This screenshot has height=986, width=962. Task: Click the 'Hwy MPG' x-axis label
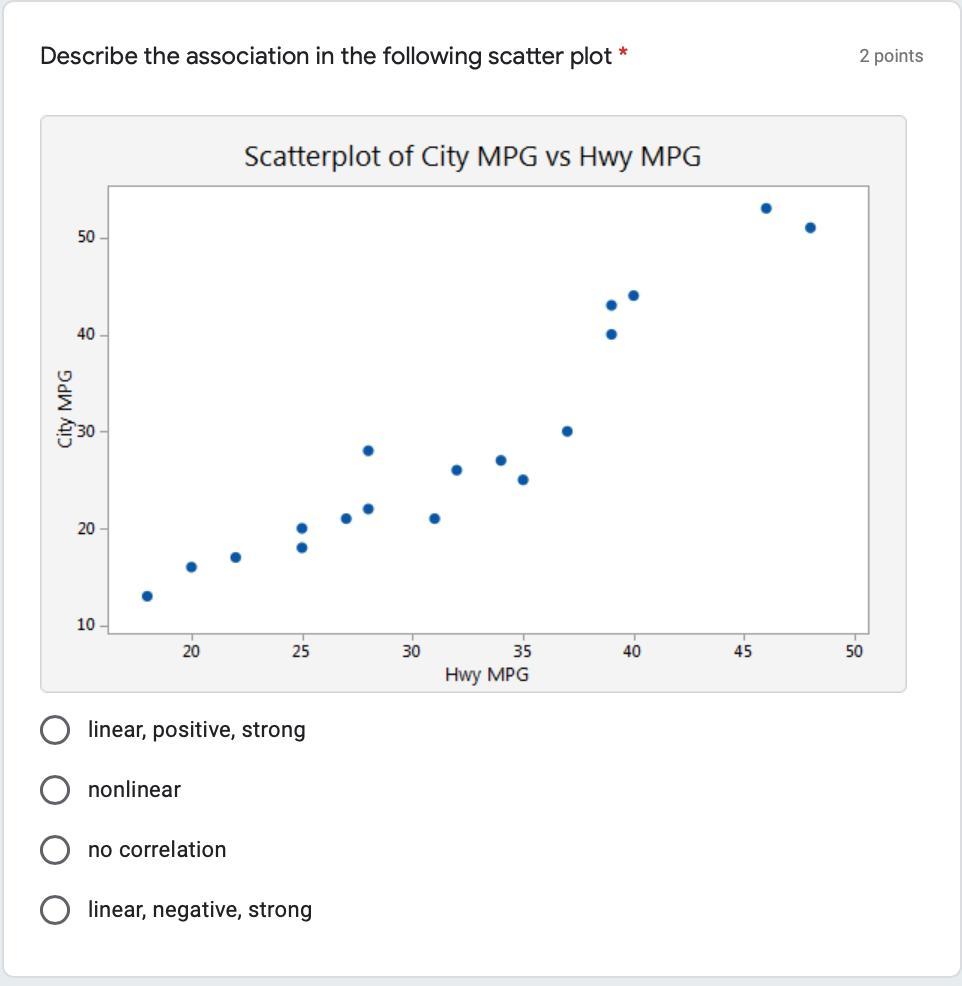(x=487, y=675)
